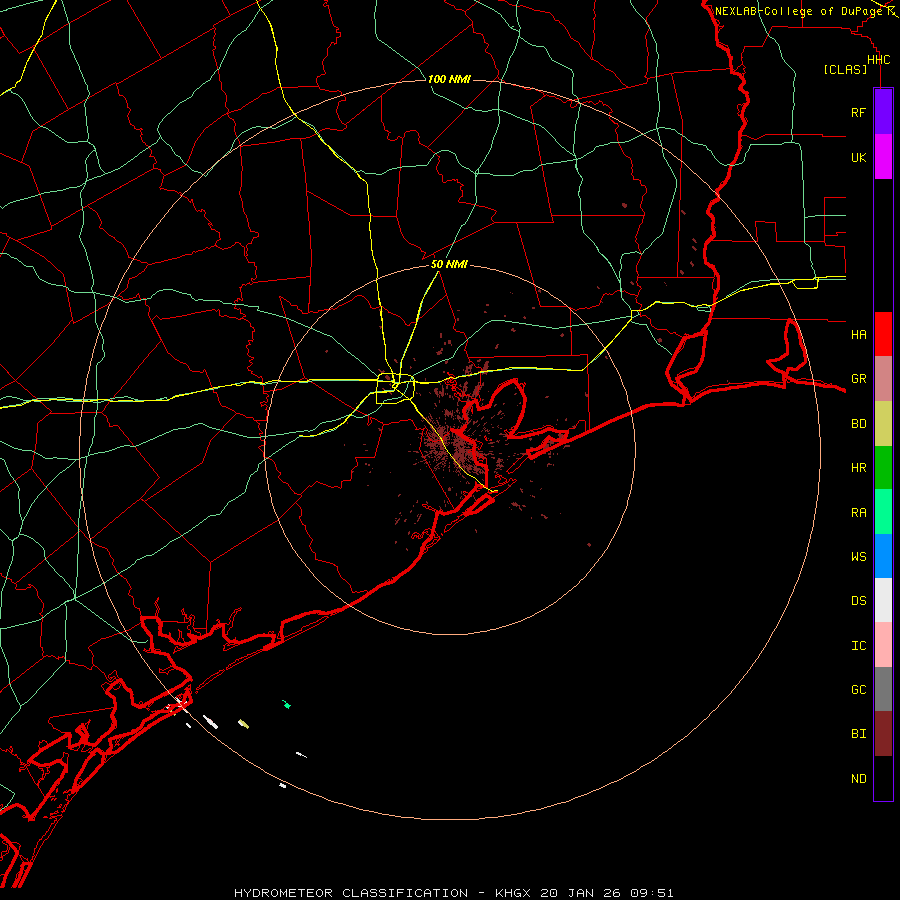Click the black ND legend swatch
The width and height of the screenshot is (900, 900).
click(883, 778)
